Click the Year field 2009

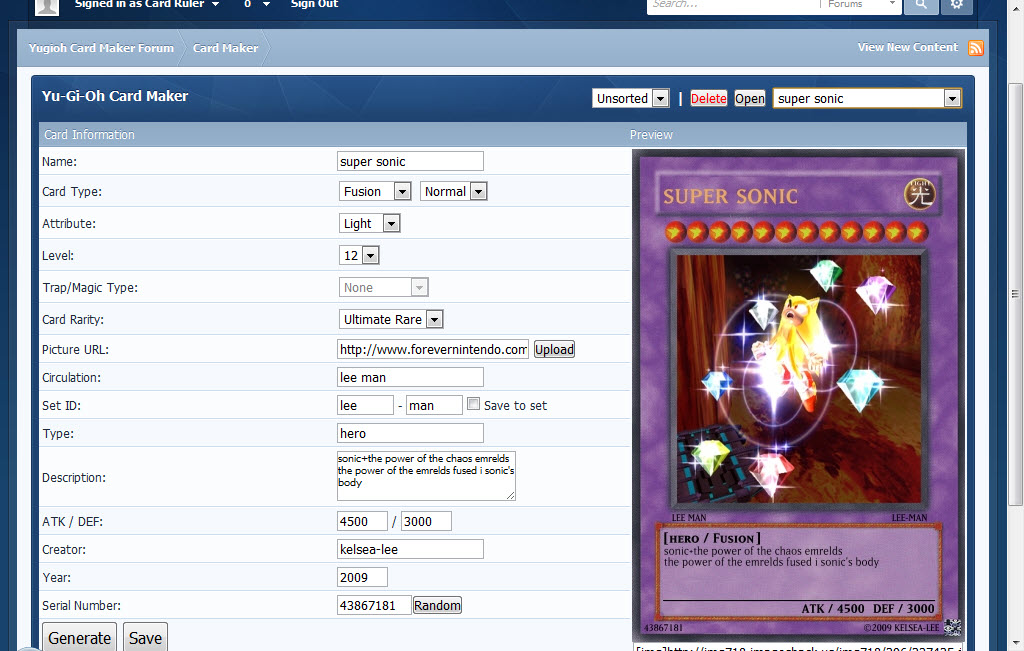point(362,577)
